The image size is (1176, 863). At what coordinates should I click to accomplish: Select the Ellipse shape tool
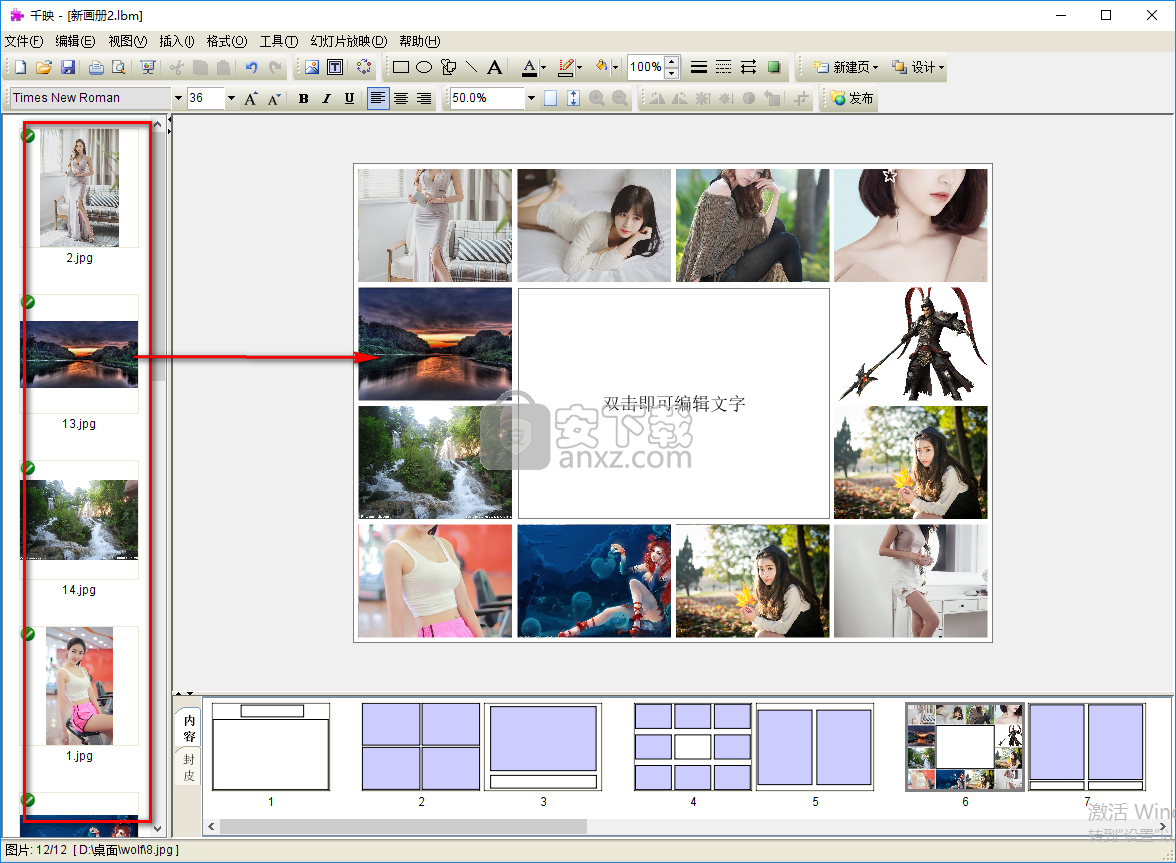pos(424,67)
